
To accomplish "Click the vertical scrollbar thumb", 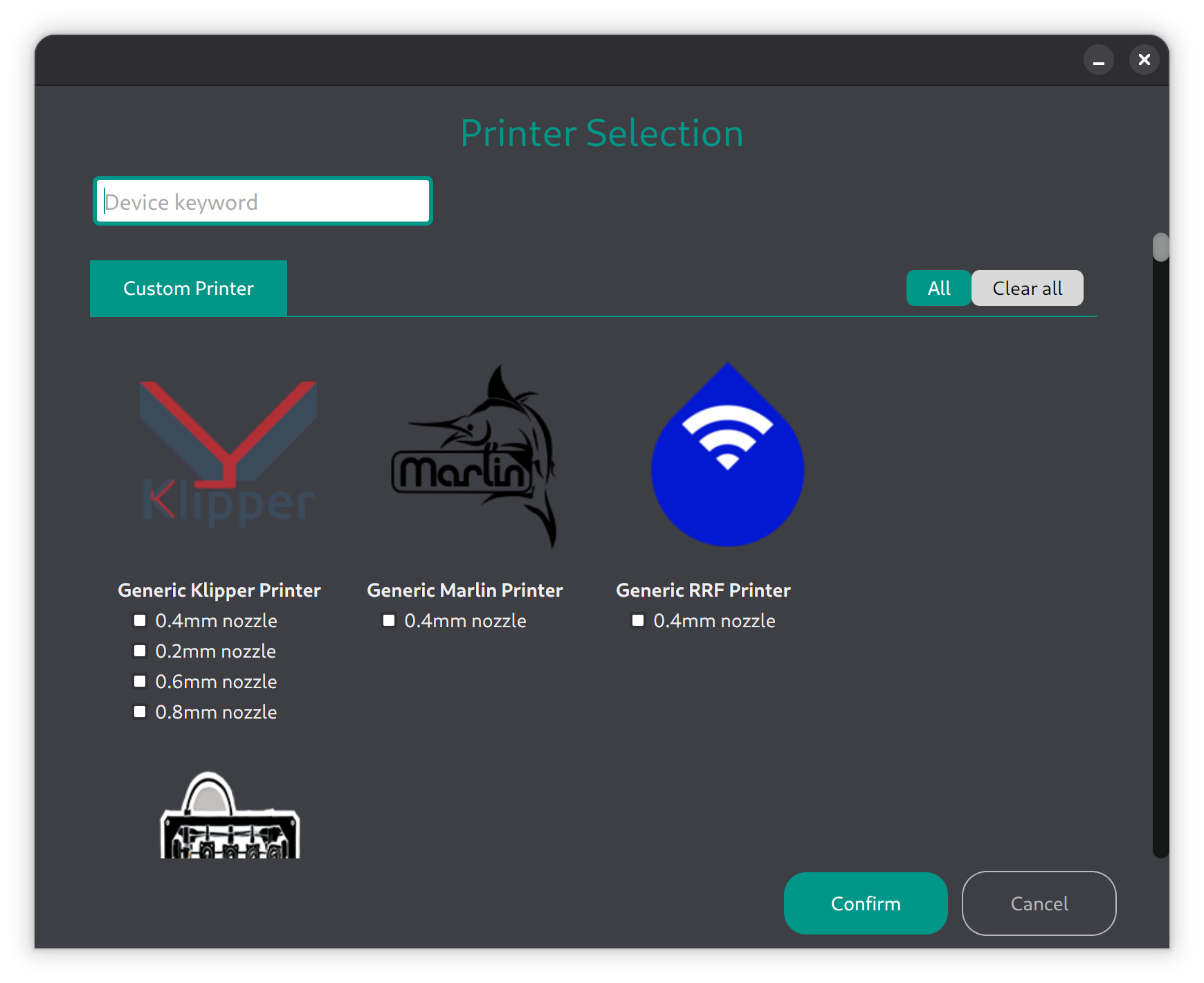I will pyautogui.click(x=1160, y=247).
